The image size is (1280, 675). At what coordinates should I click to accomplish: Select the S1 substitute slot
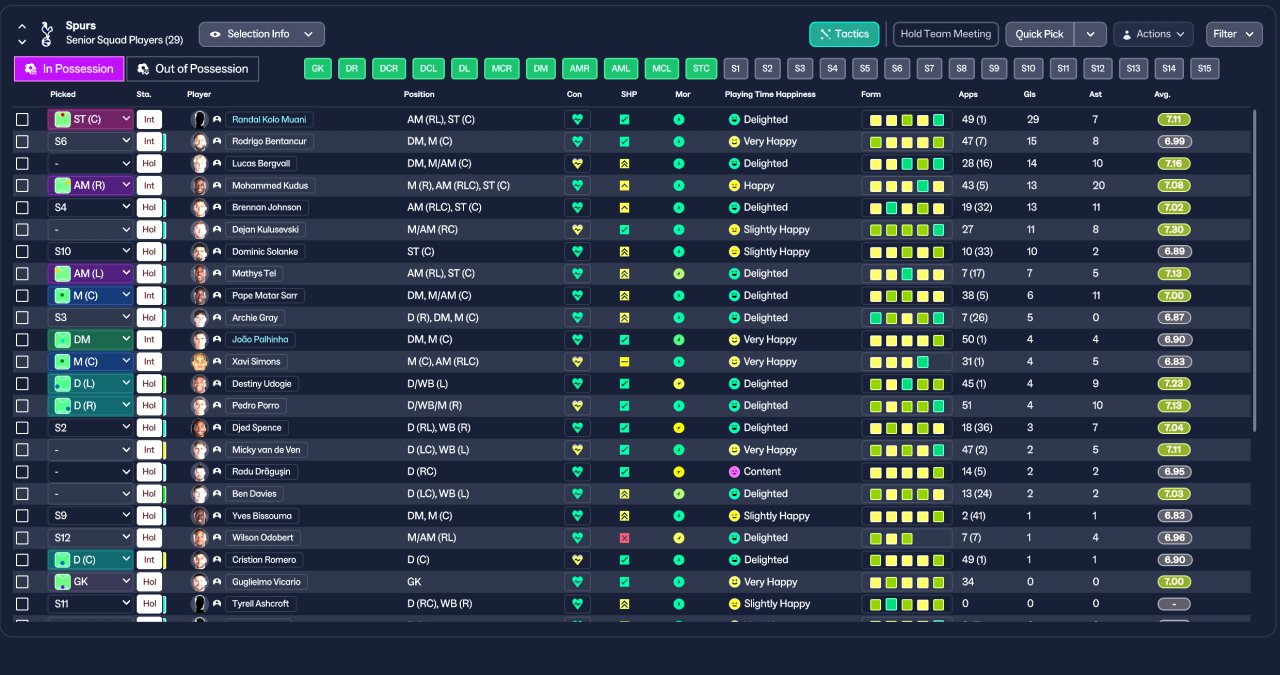coord(735,69)
